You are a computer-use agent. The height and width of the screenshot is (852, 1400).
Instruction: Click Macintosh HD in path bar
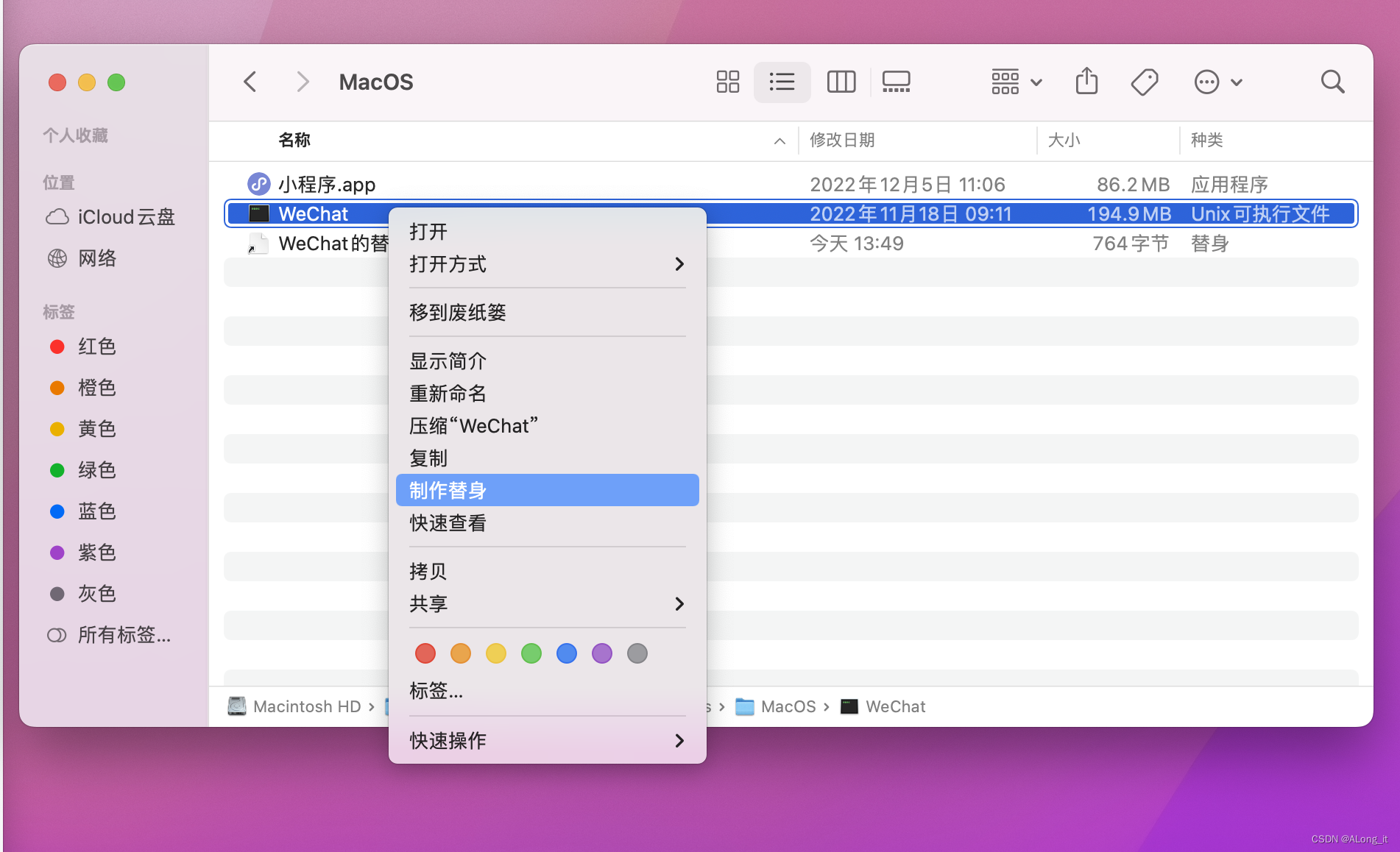tap(294, 706)
